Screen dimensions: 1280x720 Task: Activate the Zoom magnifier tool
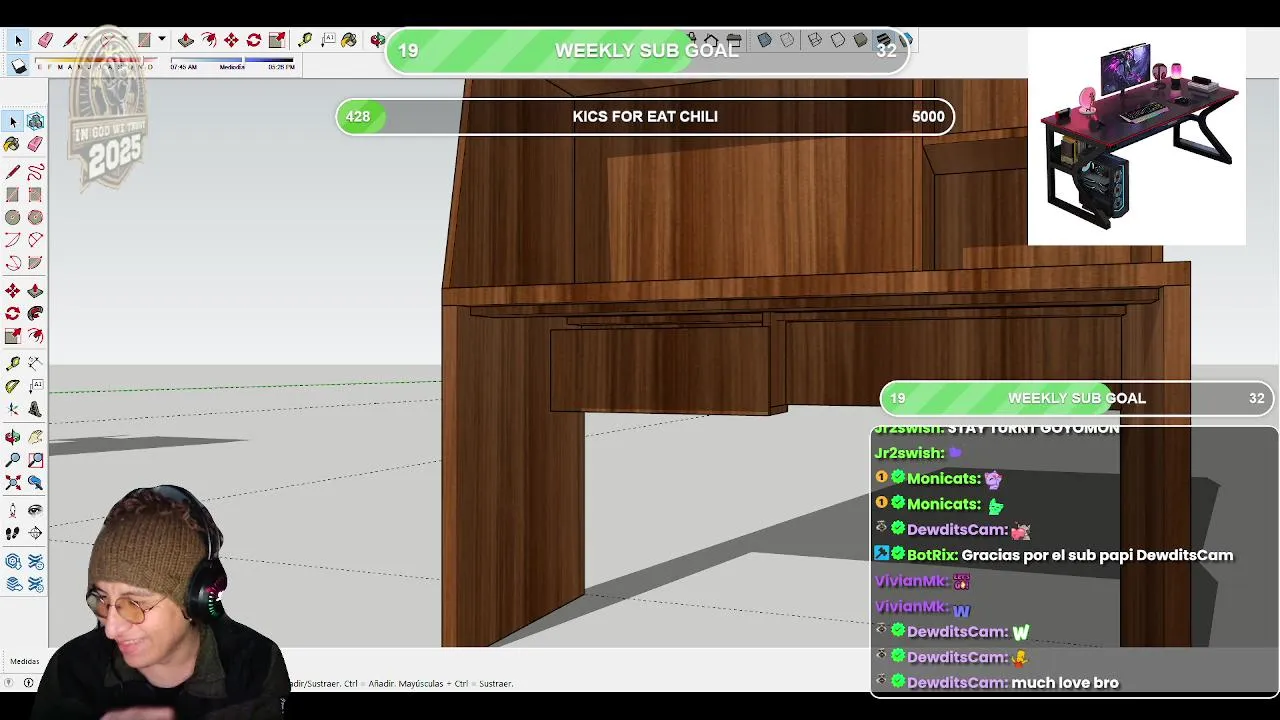[x=13, y=460]
